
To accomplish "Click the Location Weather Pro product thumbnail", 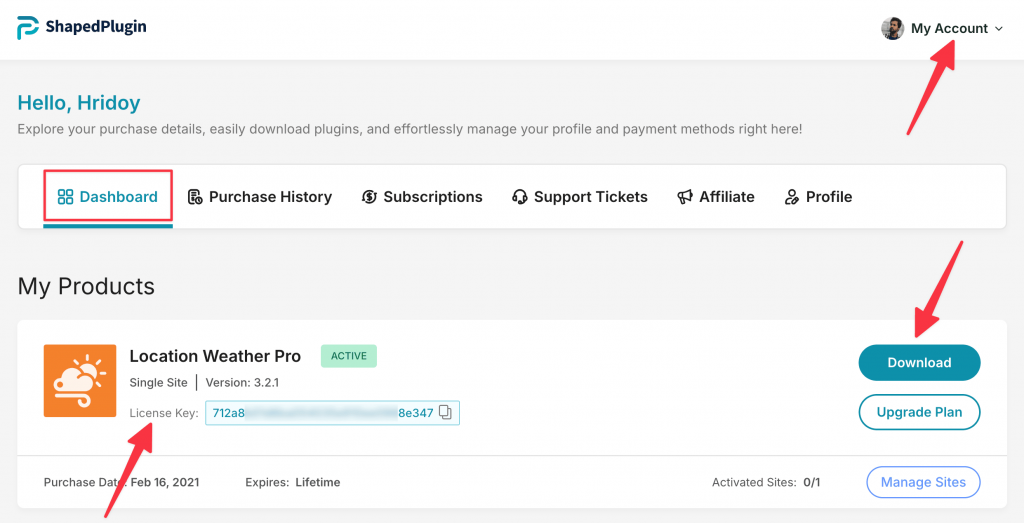I will (x=80, y=381).
